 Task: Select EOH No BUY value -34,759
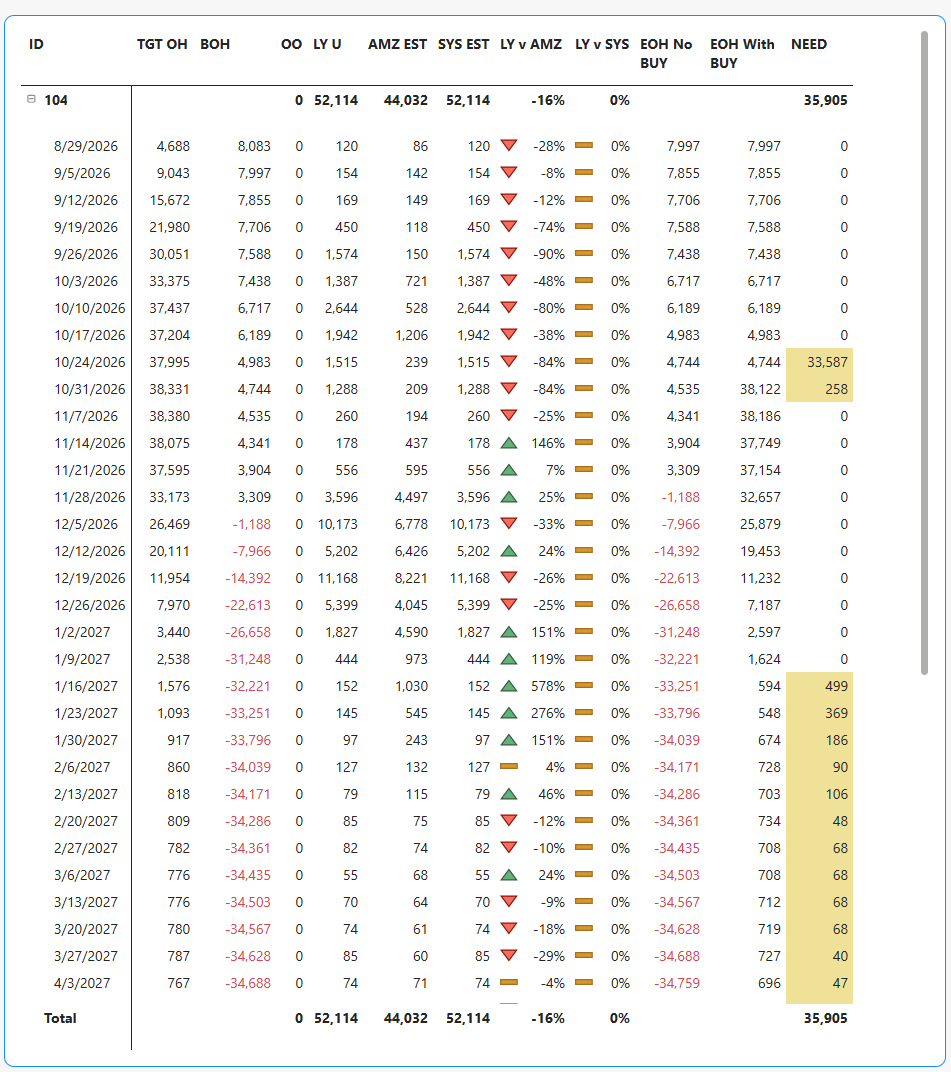click(677, 983)
